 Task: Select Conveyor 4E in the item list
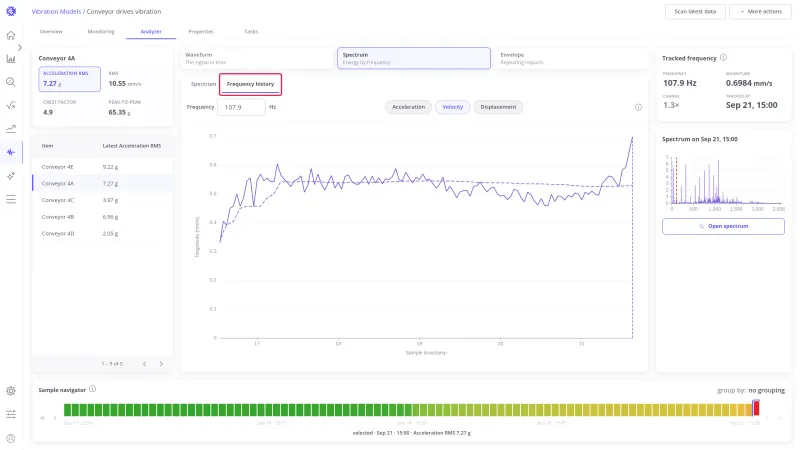tap(103, 167)
